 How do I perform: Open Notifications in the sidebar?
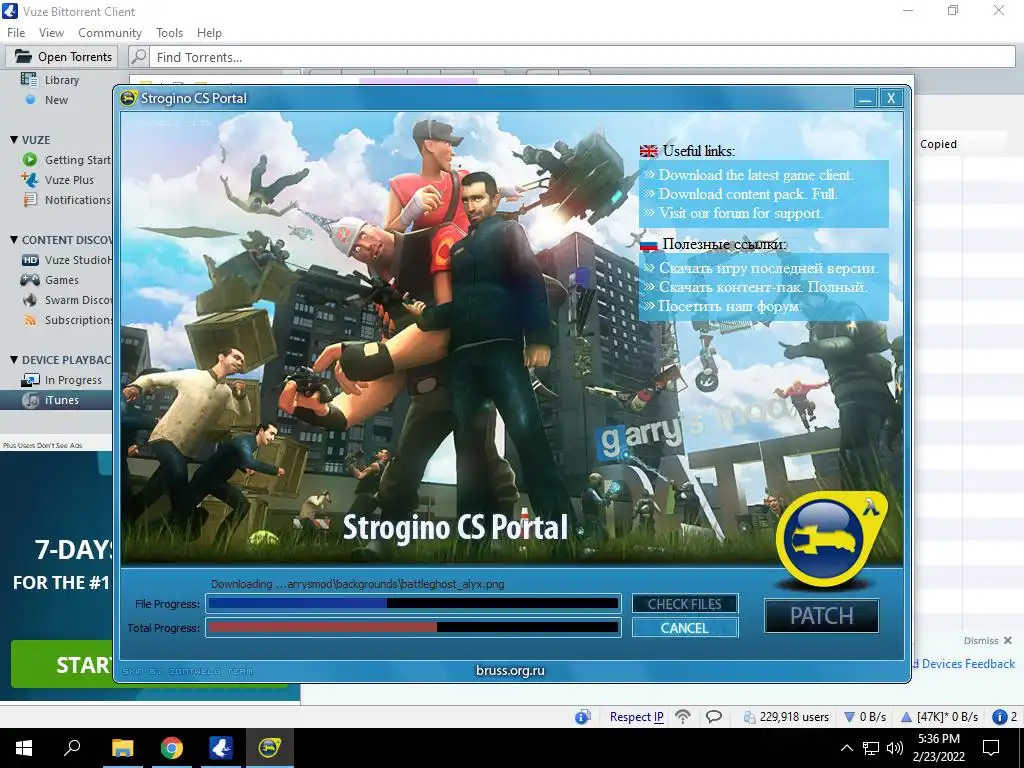click(78, 200)
